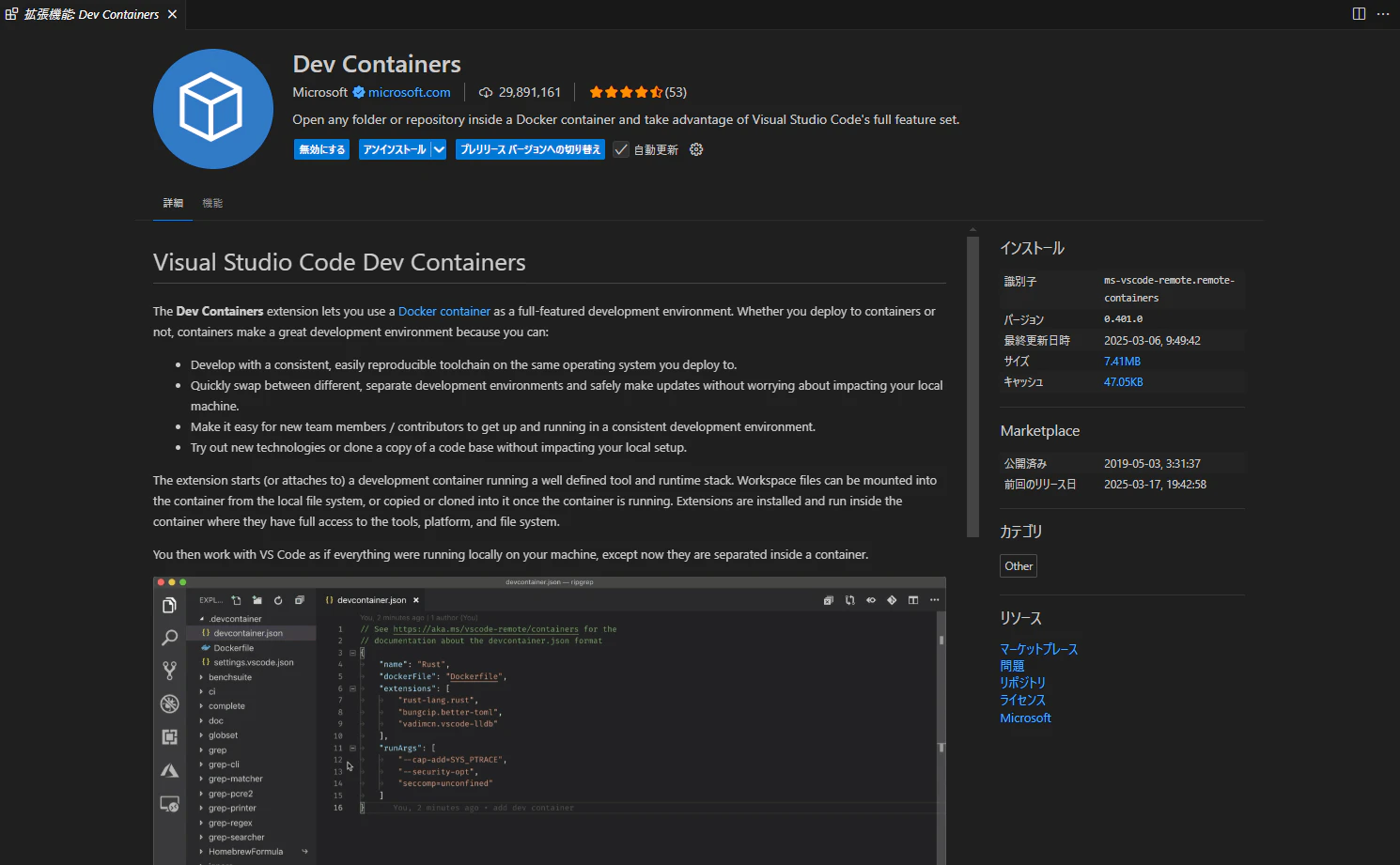The width and height of the screenshot is (1400, 865).
Task: Open the microsoft.com publisher link
Action: coord(410,92)
